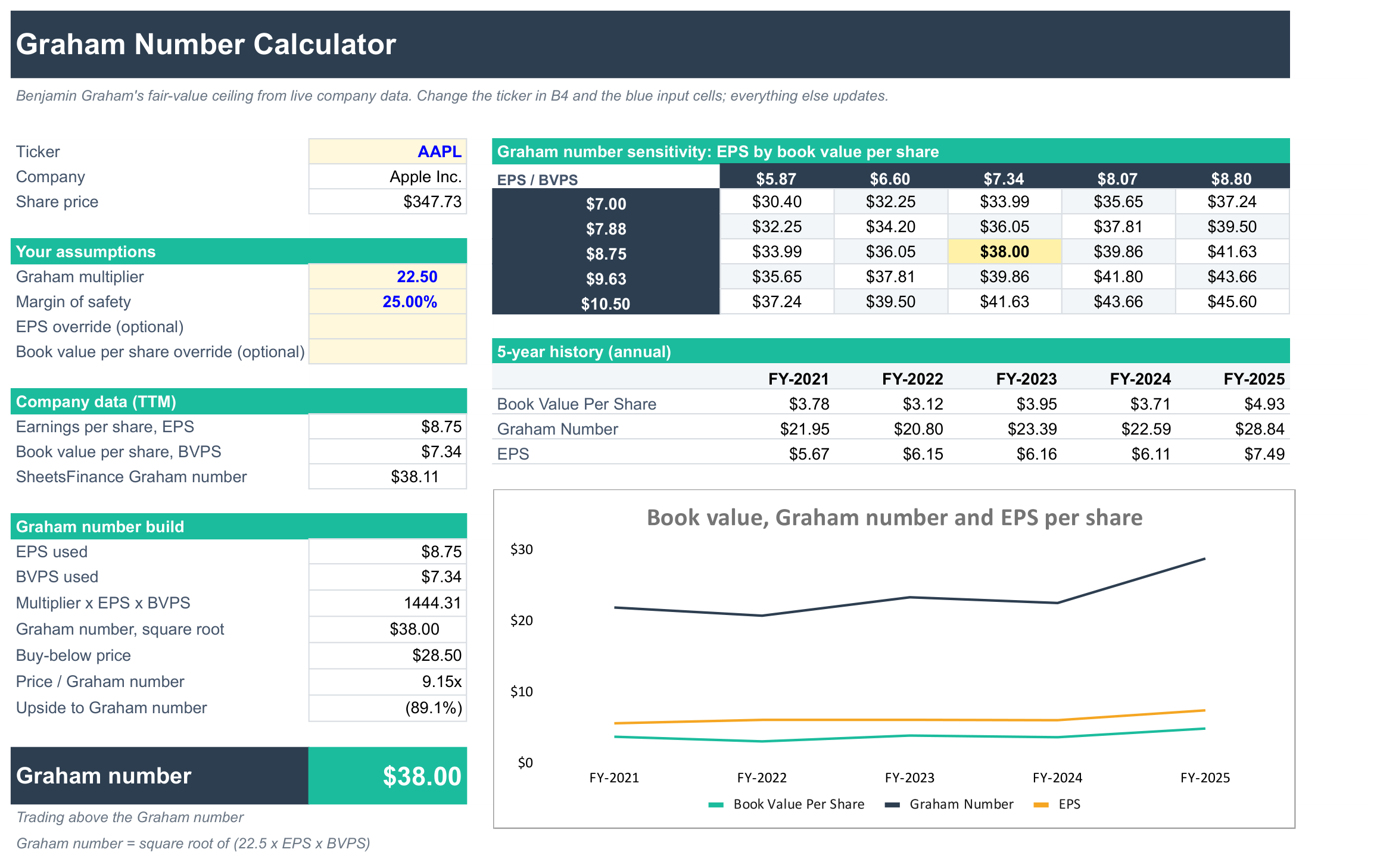Screen dimensions: 1377x868
Task: Select the Buy-below price $28.50 cell
Action: pos(387,655)
